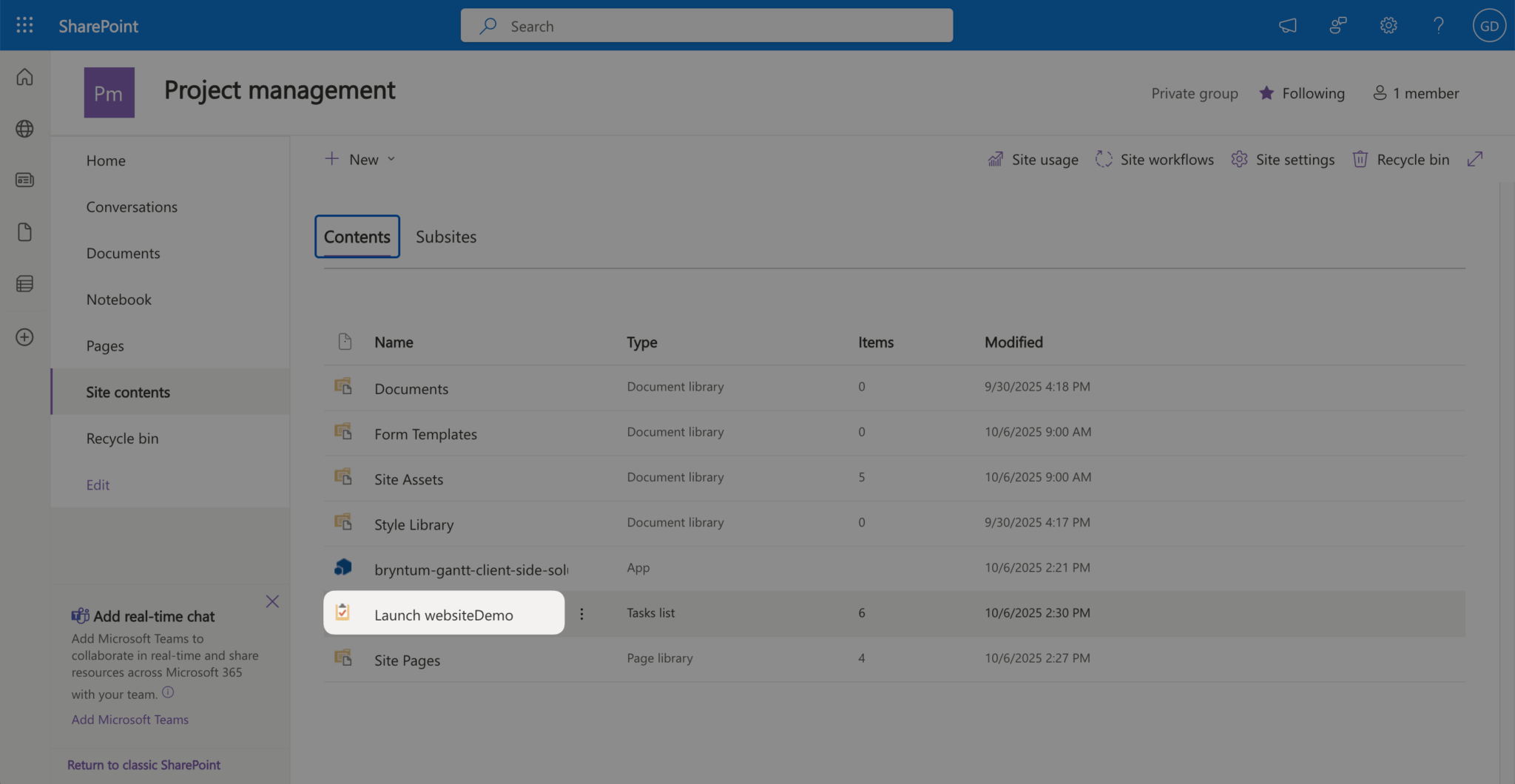Click the Add Microsoft Teams link
The image size is (1515, 784).
point(129,720)
